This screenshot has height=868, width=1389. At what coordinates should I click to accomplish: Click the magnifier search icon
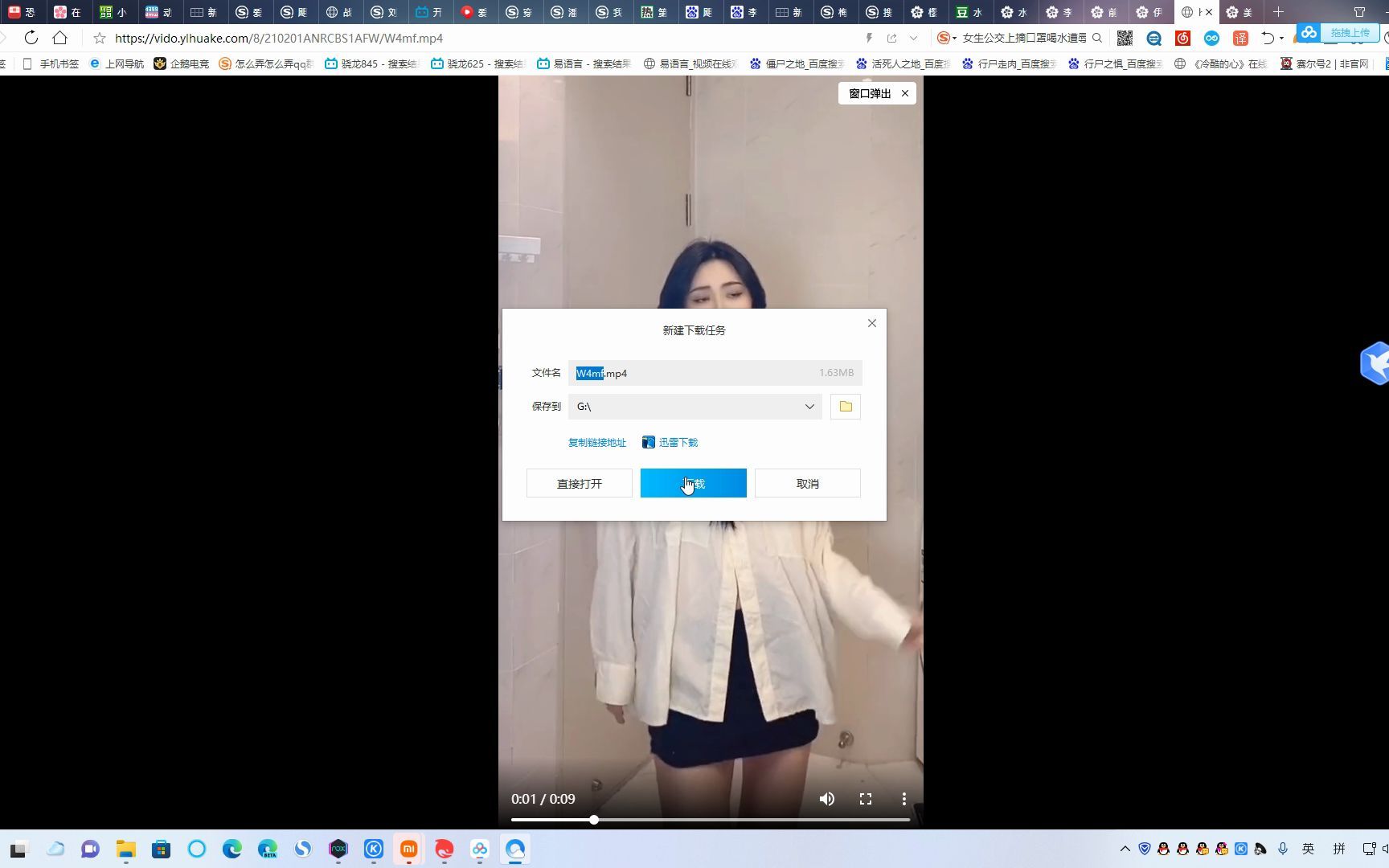1097,38
